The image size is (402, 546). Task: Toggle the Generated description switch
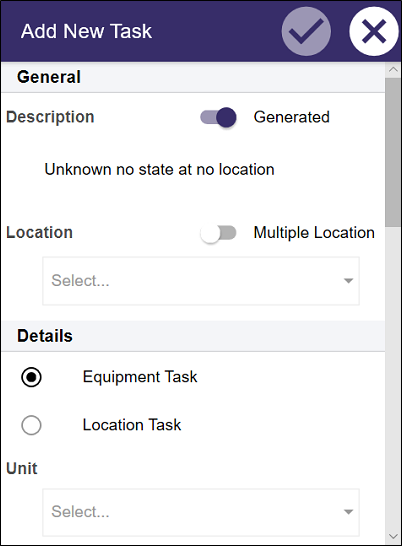click(x=218, y=117)
